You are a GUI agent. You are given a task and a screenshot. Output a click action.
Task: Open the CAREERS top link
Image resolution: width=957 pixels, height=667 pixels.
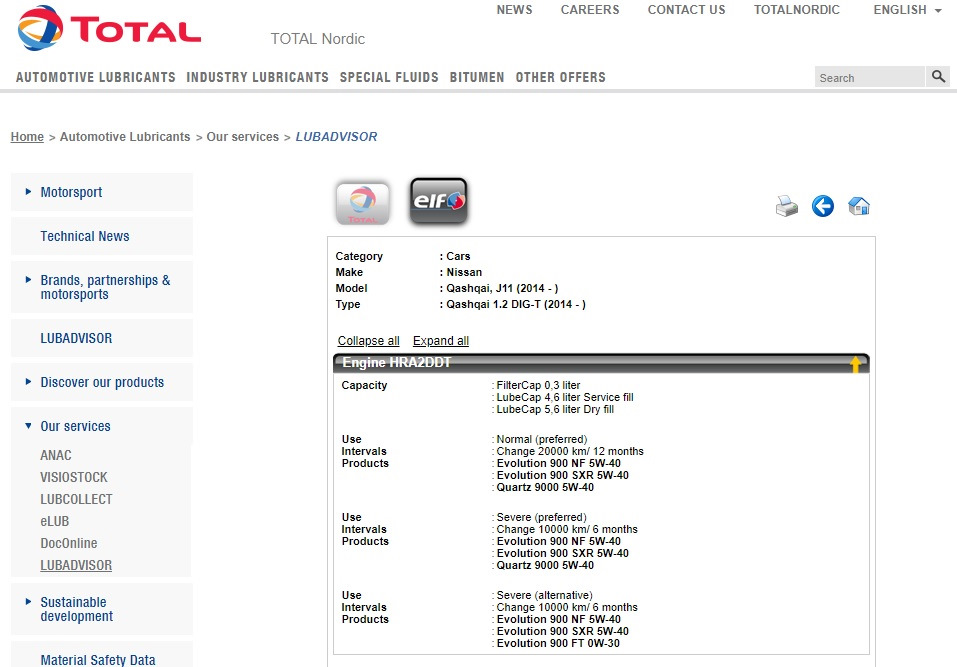(590, 10)
